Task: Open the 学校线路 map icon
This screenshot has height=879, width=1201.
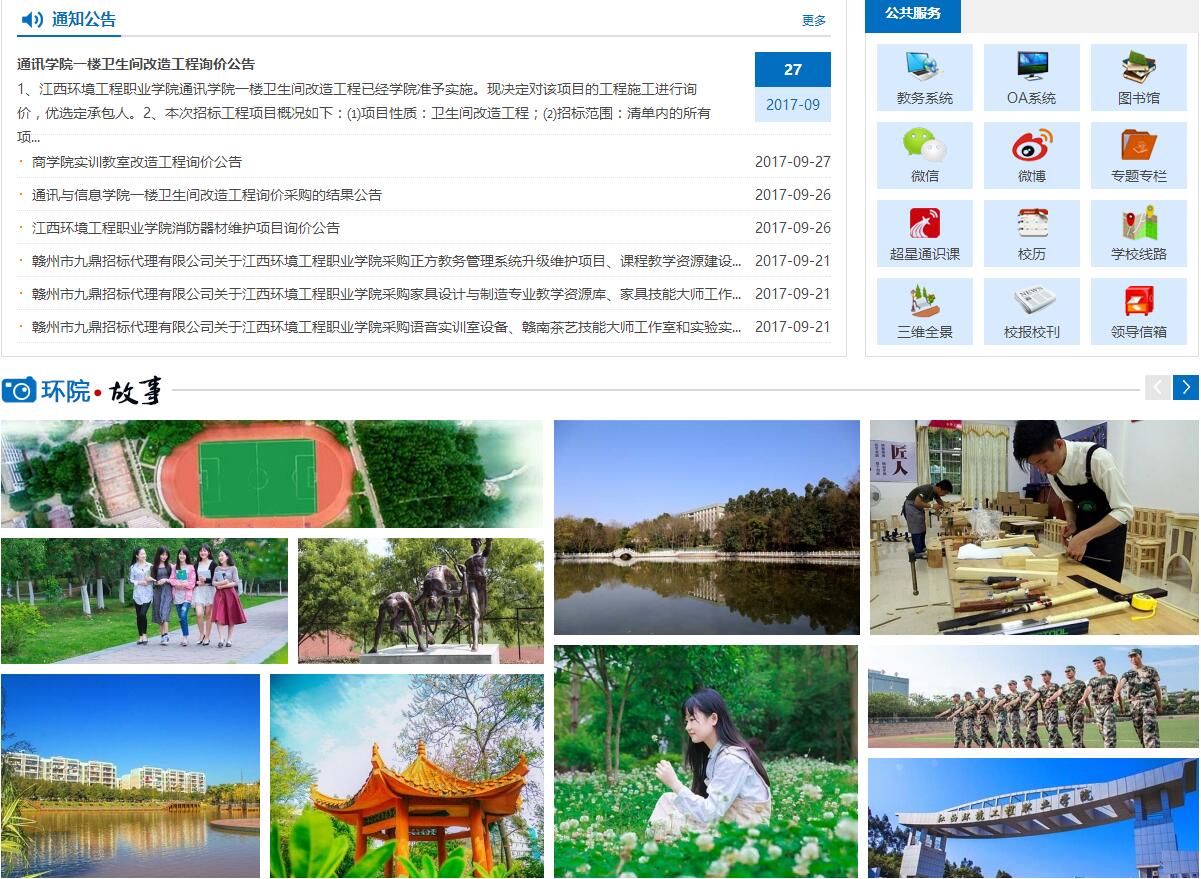Action: pos(1138,224)
